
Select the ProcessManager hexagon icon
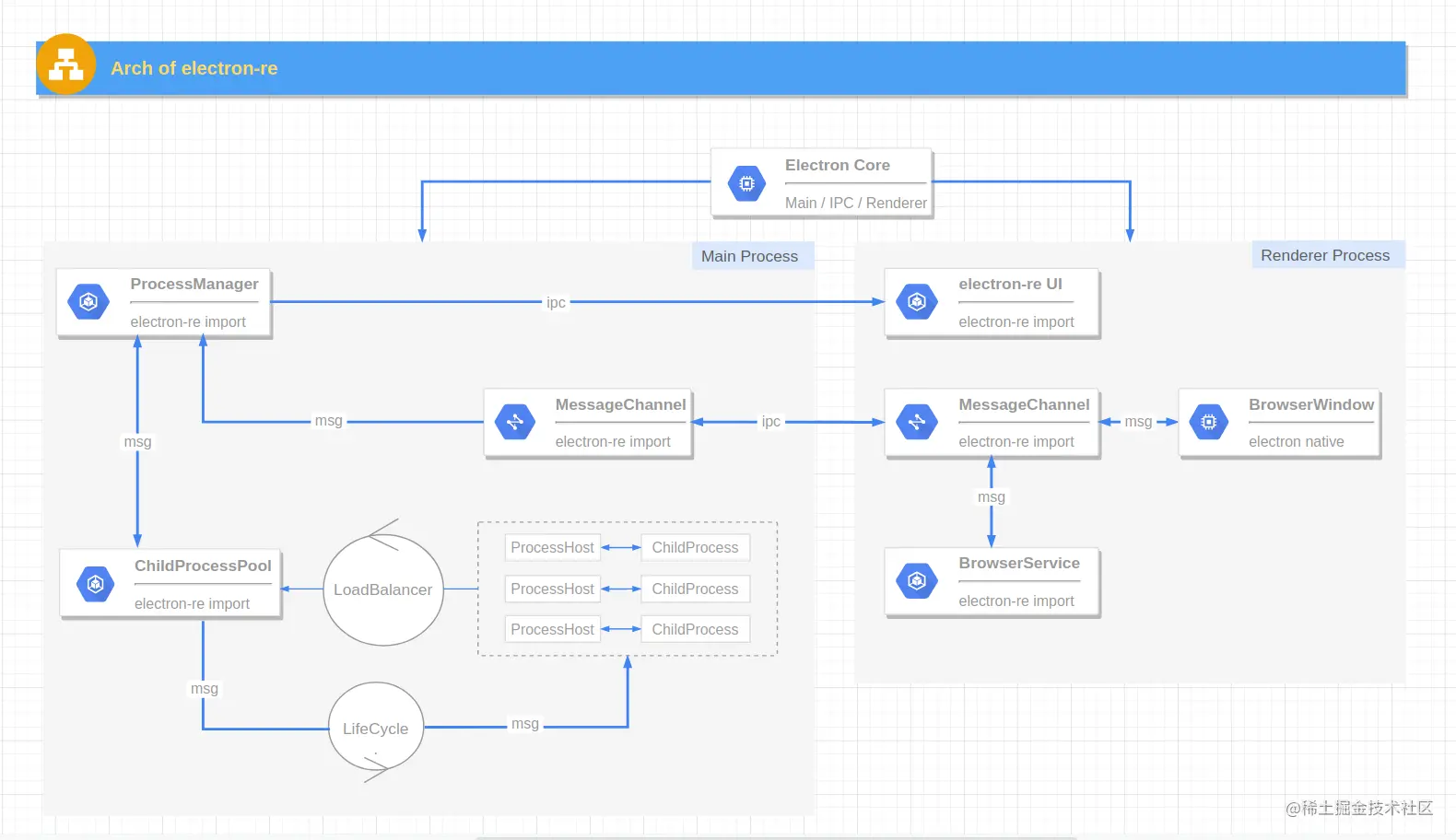click(88, 302)
